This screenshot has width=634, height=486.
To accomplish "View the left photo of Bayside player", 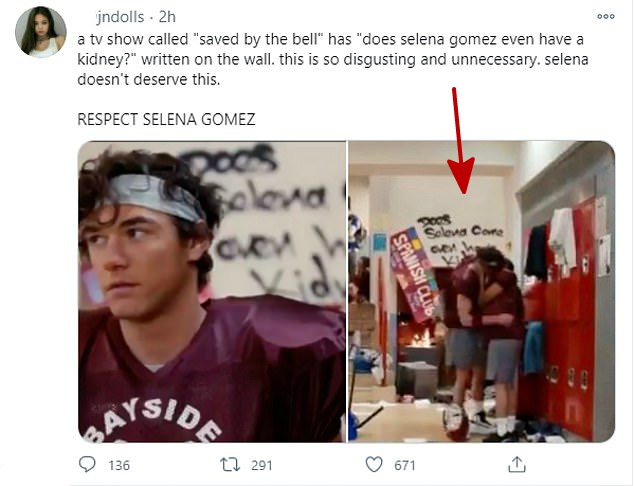I will tap(212, 292).
